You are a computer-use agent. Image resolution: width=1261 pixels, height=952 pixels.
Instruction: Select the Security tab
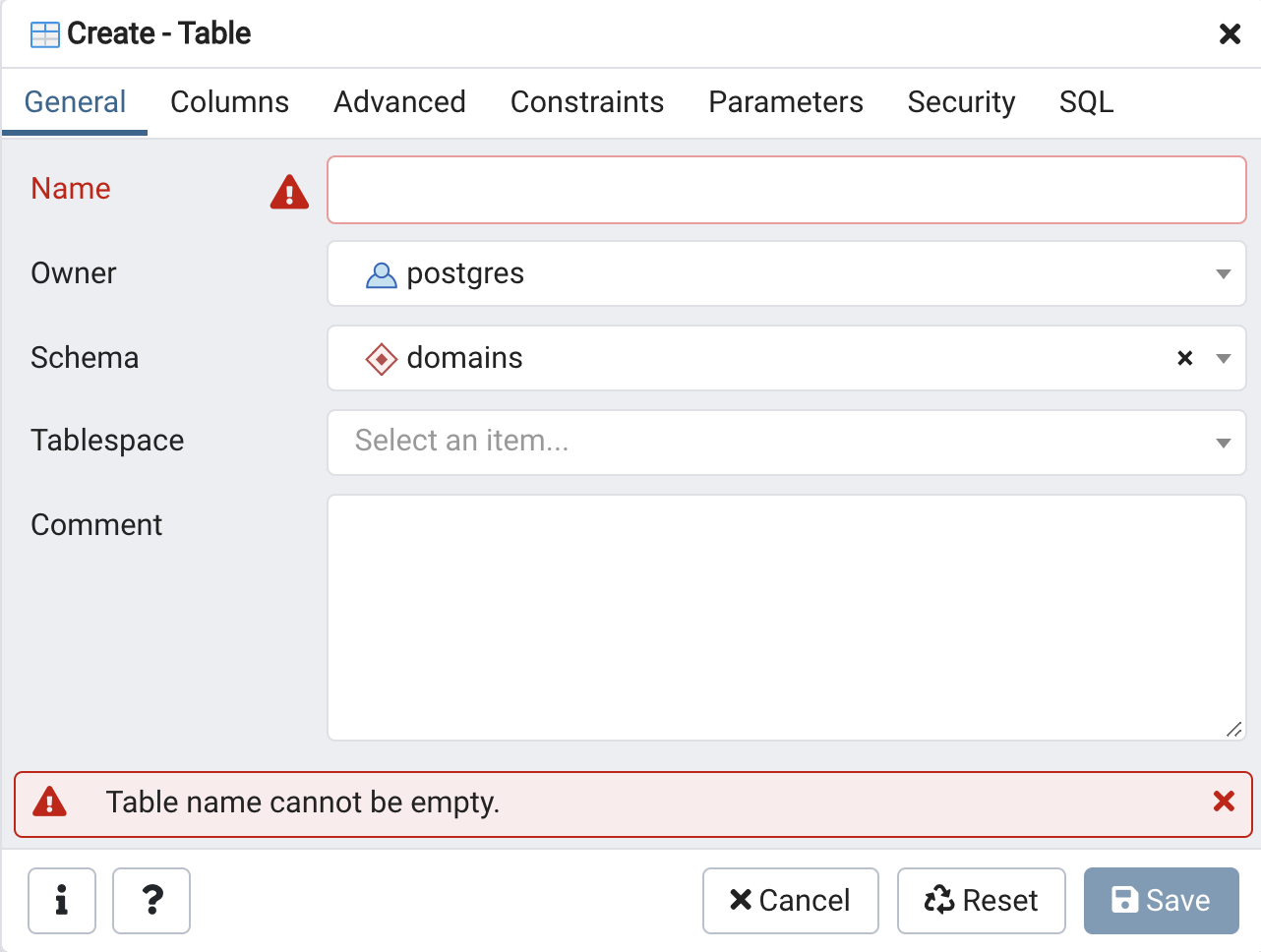pos(961,102)
